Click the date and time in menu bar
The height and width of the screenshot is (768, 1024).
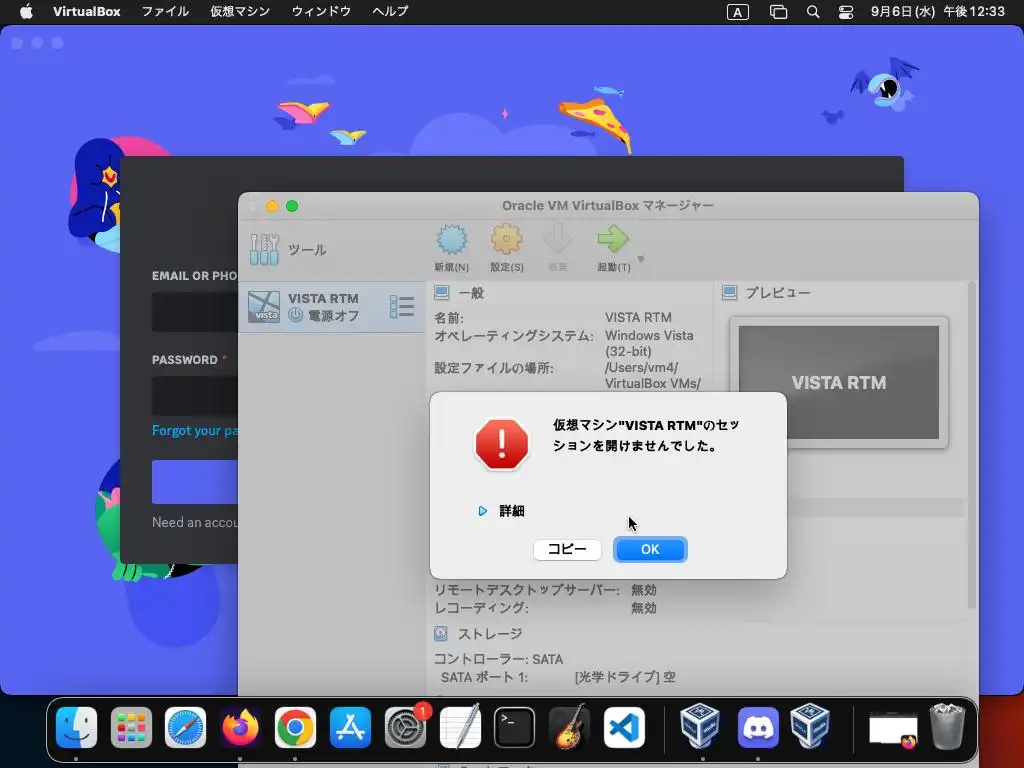click(937, 11)
